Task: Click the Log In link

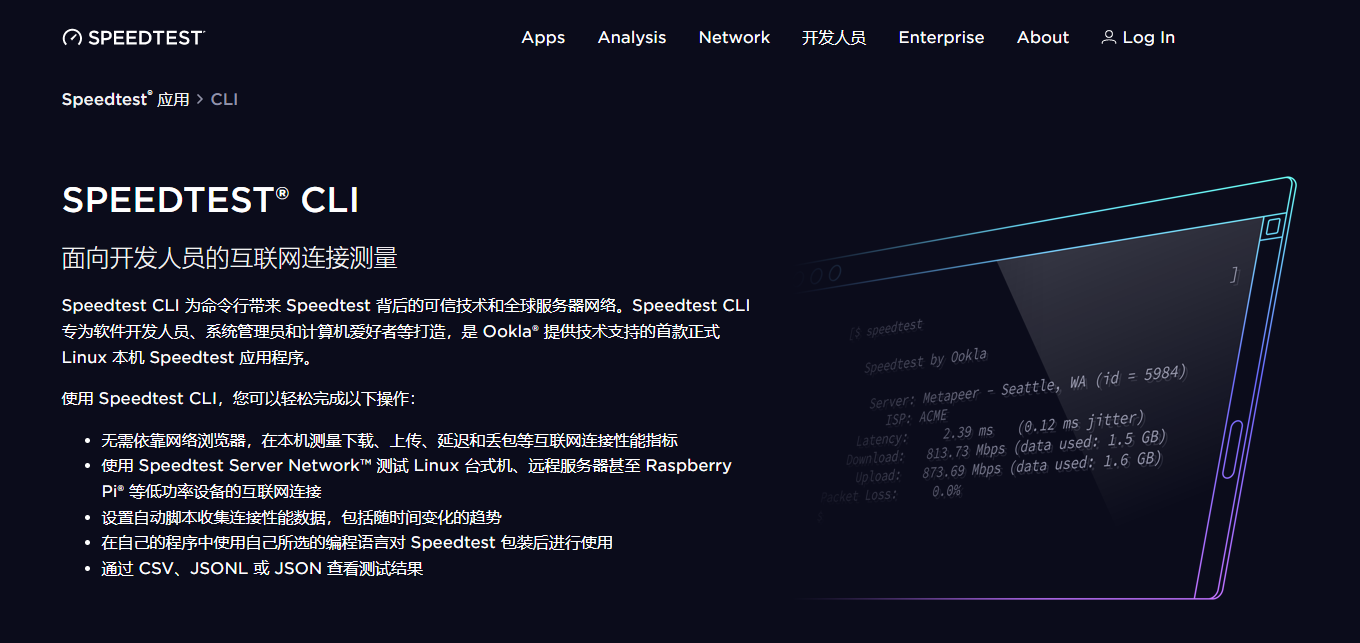Action: click(1148, 38)
